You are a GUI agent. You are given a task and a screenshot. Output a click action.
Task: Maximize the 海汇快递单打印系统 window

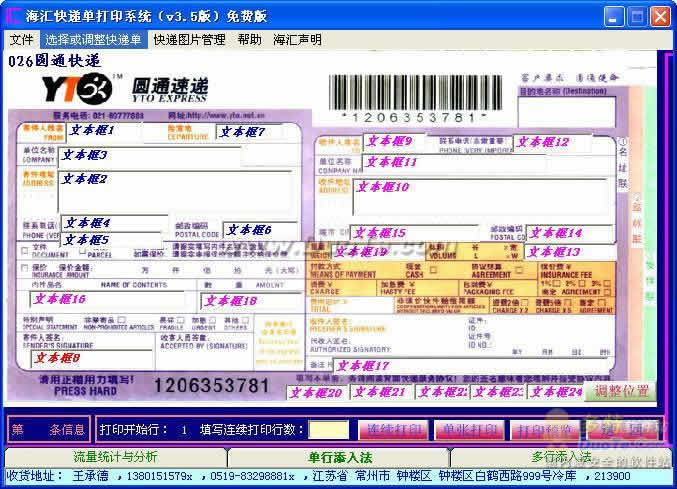(637, 17)
